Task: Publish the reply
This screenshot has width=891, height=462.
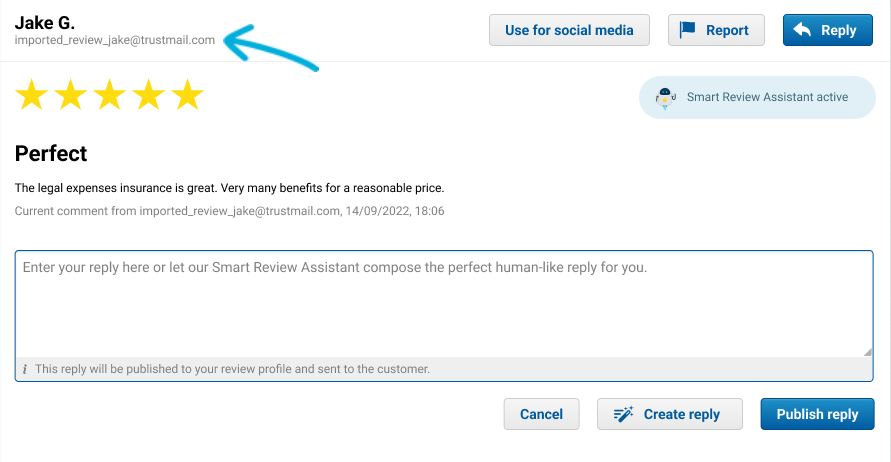Action: [x=817, y=414]
